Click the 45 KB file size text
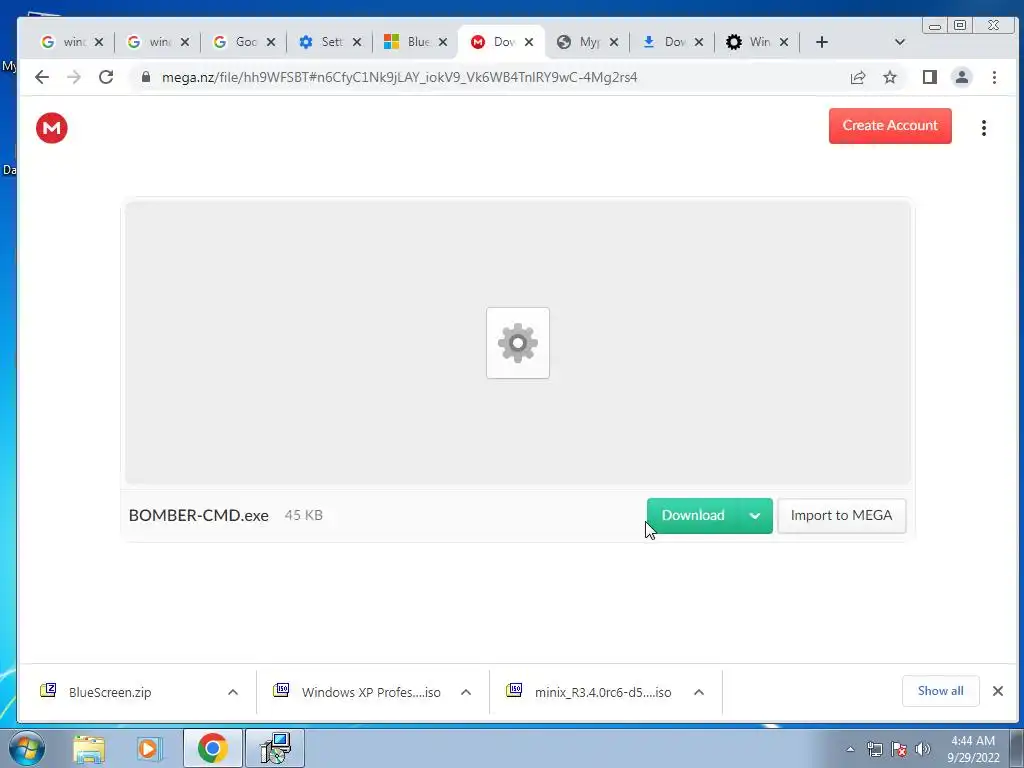The height and width of the screenshot is (768, 1024). coord(304,515)
